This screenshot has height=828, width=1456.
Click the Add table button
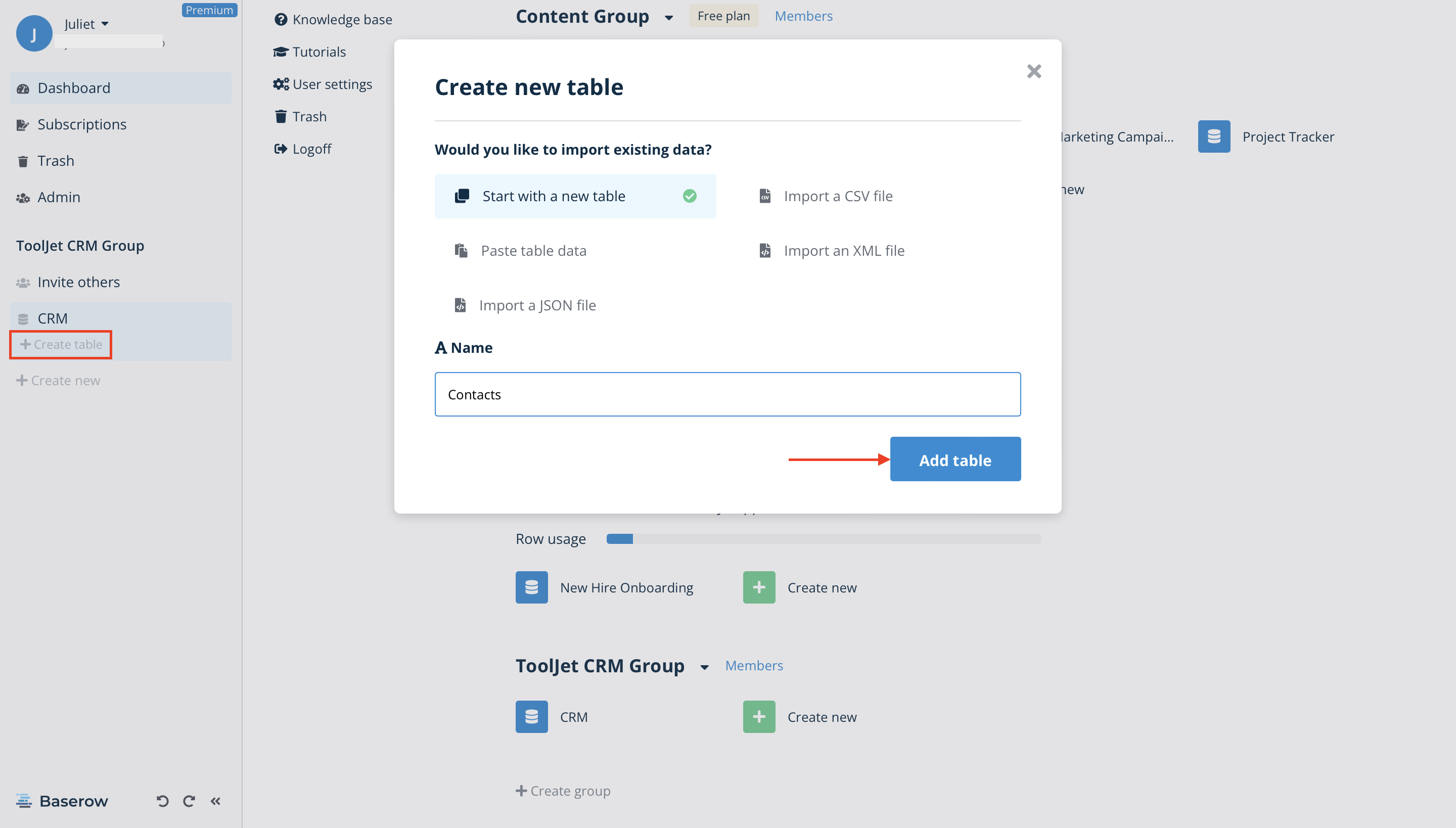click(954, 459)
